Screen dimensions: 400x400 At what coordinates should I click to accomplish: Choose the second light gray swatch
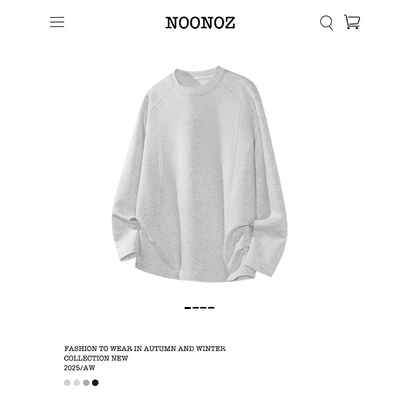click(77, 383)
